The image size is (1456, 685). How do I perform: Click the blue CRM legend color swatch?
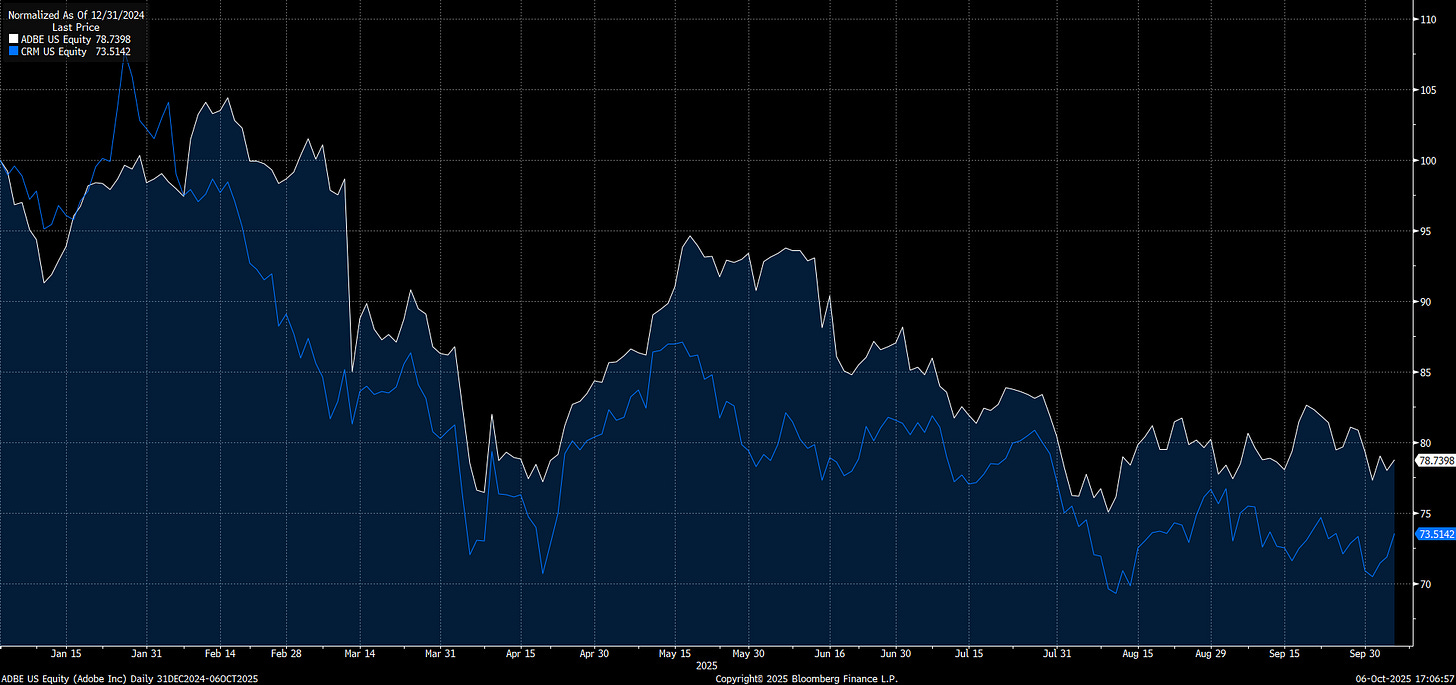[13, 51]
